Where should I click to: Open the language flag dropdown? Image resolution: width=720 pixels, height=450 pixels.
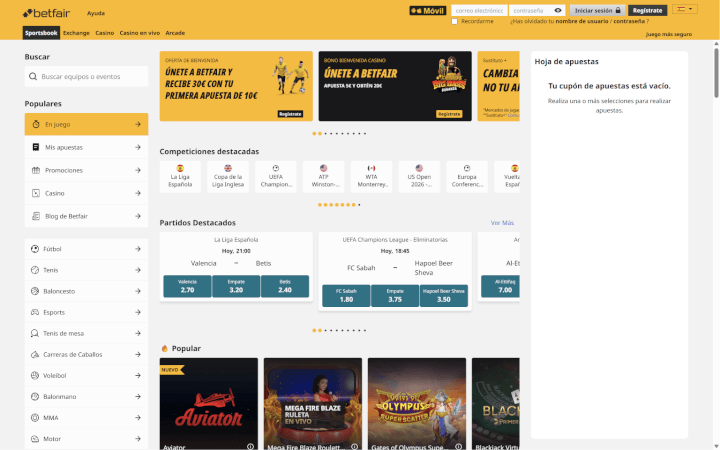685,9
